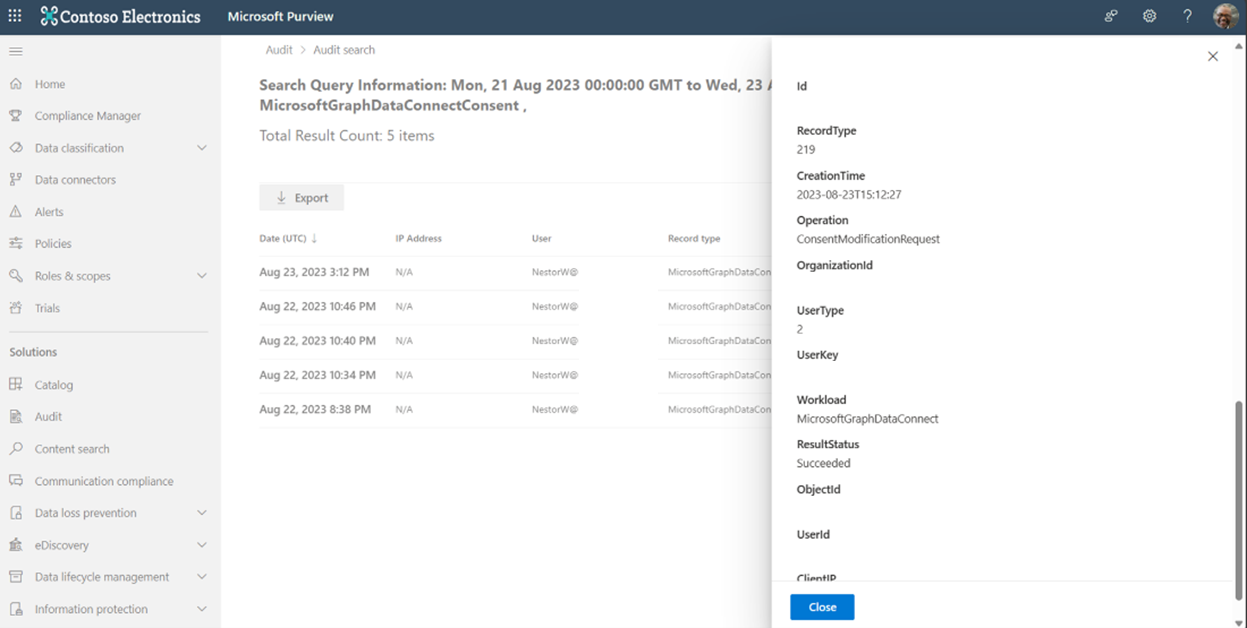The image size is (1247, 628).
Task: Collapse the navigation hamburger menu
Action: coord(16,51)
